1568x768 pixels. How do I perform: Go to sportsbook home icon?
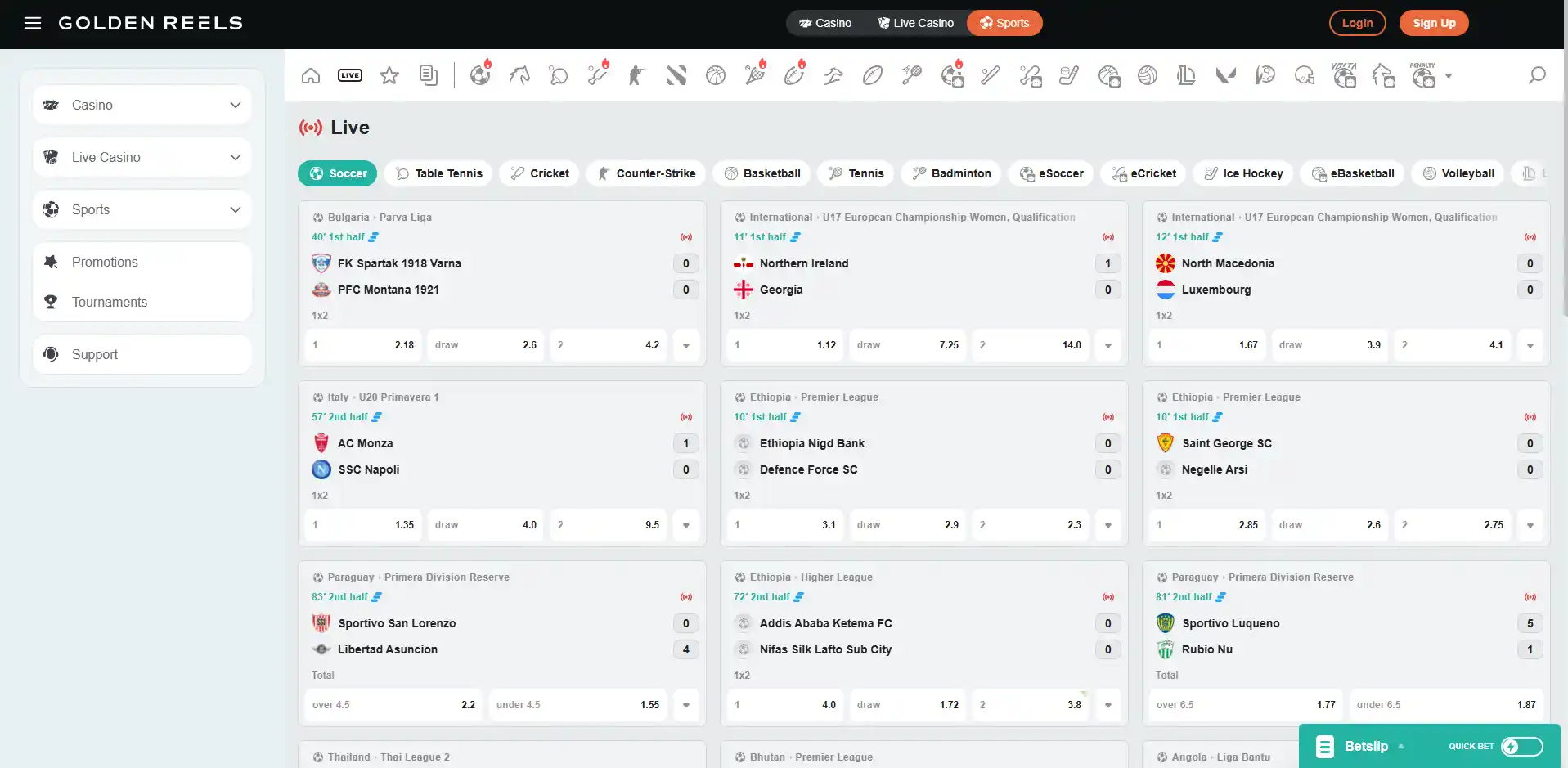click(x=311, y=76)
